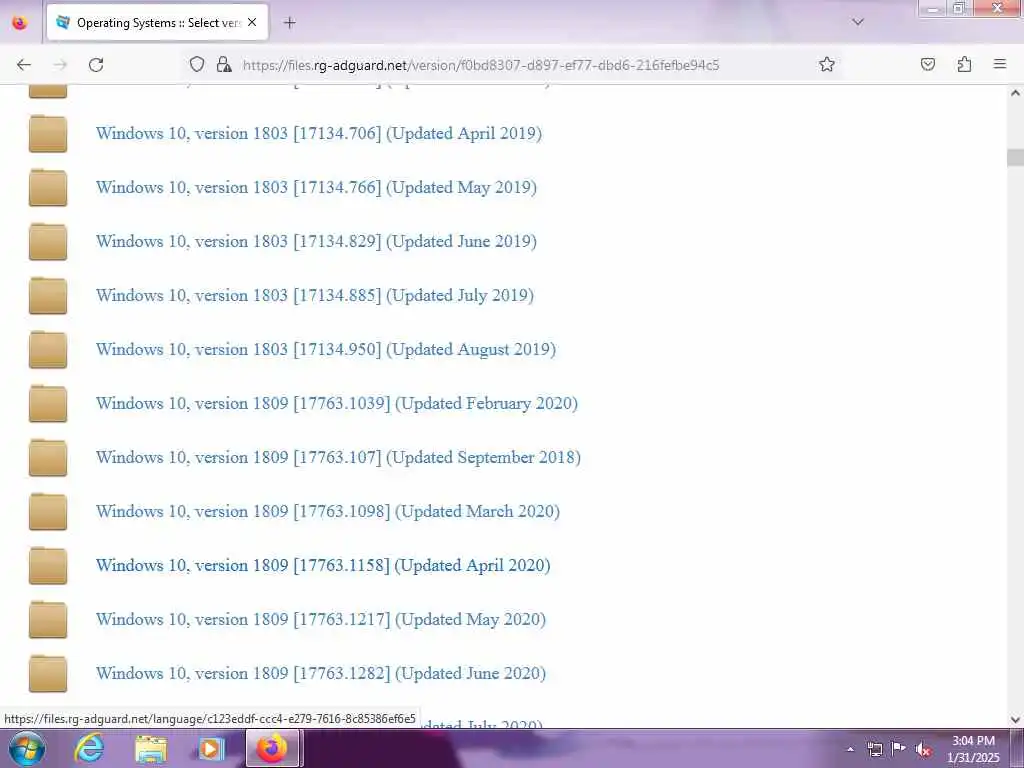Image resolution: width=1024 pixels, height=768 pixels.
Task: Open the Action Center flag icon
Action: (899, 749)
